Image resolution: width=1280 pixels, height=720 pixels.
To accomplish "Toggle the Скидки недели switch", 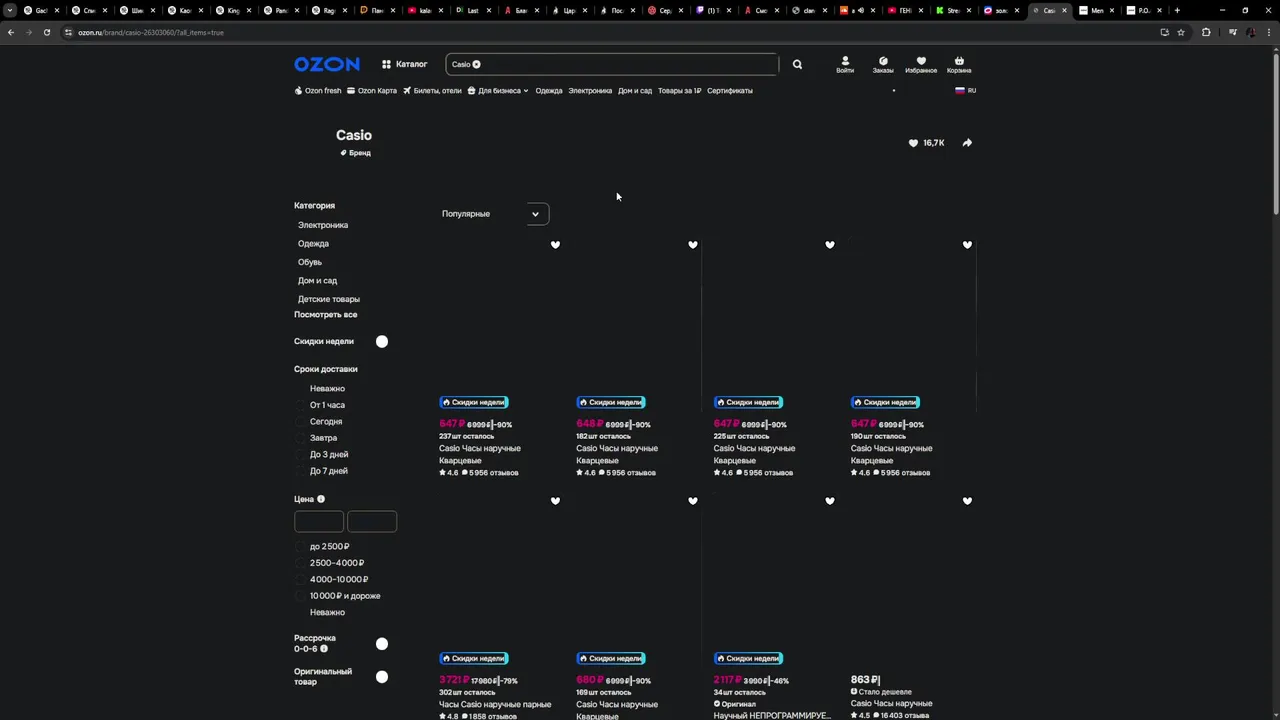I will [382, 341].
